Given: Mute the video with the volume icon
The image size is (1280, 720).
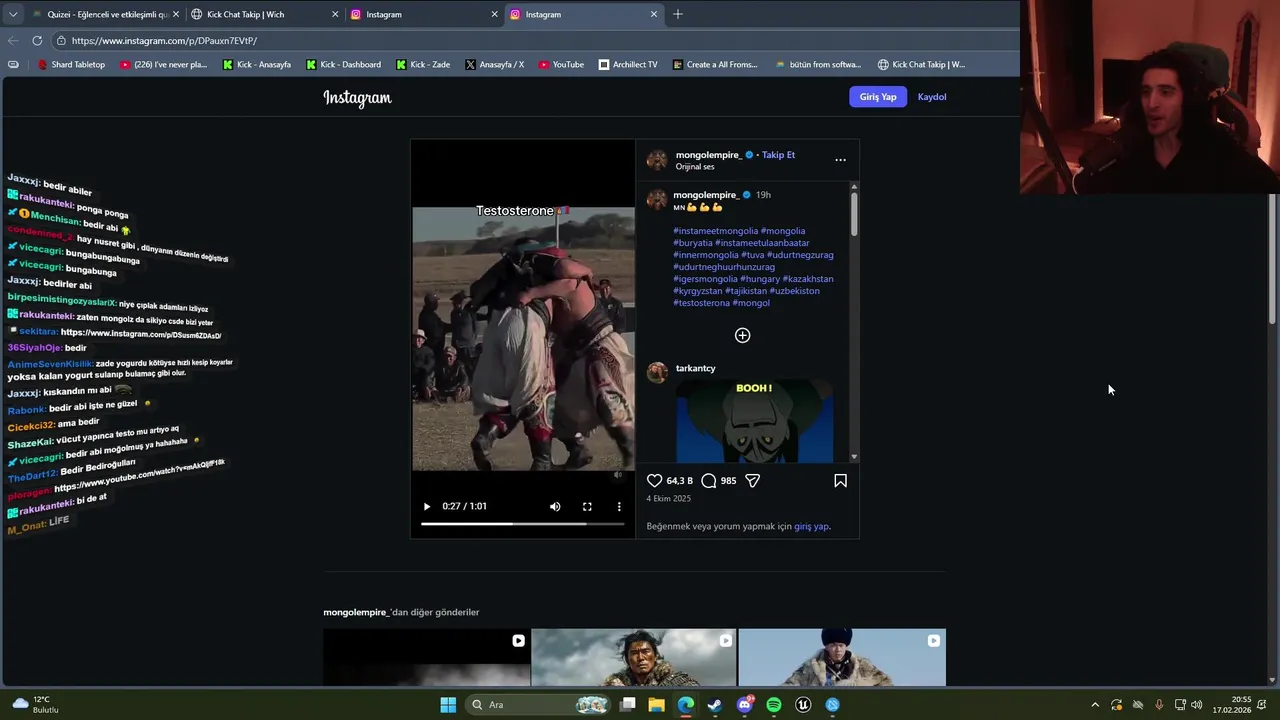Looking at the screenshot, I should pyautogui.click(x=555, y=506).
